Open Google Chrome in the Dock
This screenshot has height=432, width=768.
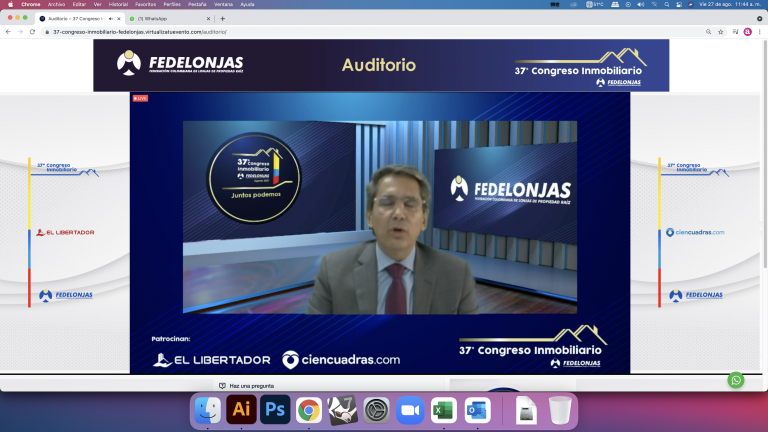coord(309,410)
